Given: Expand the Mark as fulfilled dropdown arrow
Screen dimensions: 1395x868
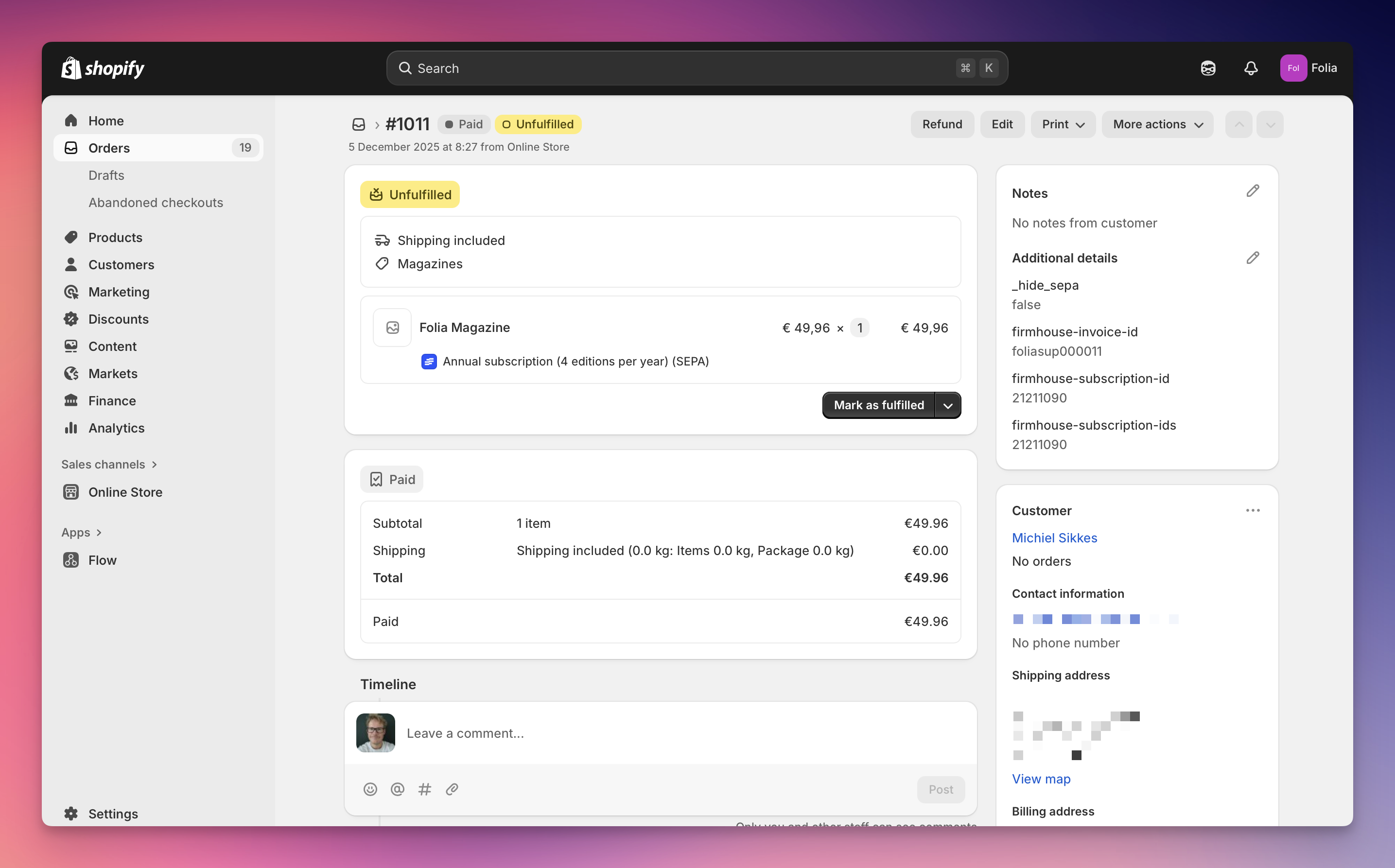Looking at the screenshot, I should [x=948, y=405].
